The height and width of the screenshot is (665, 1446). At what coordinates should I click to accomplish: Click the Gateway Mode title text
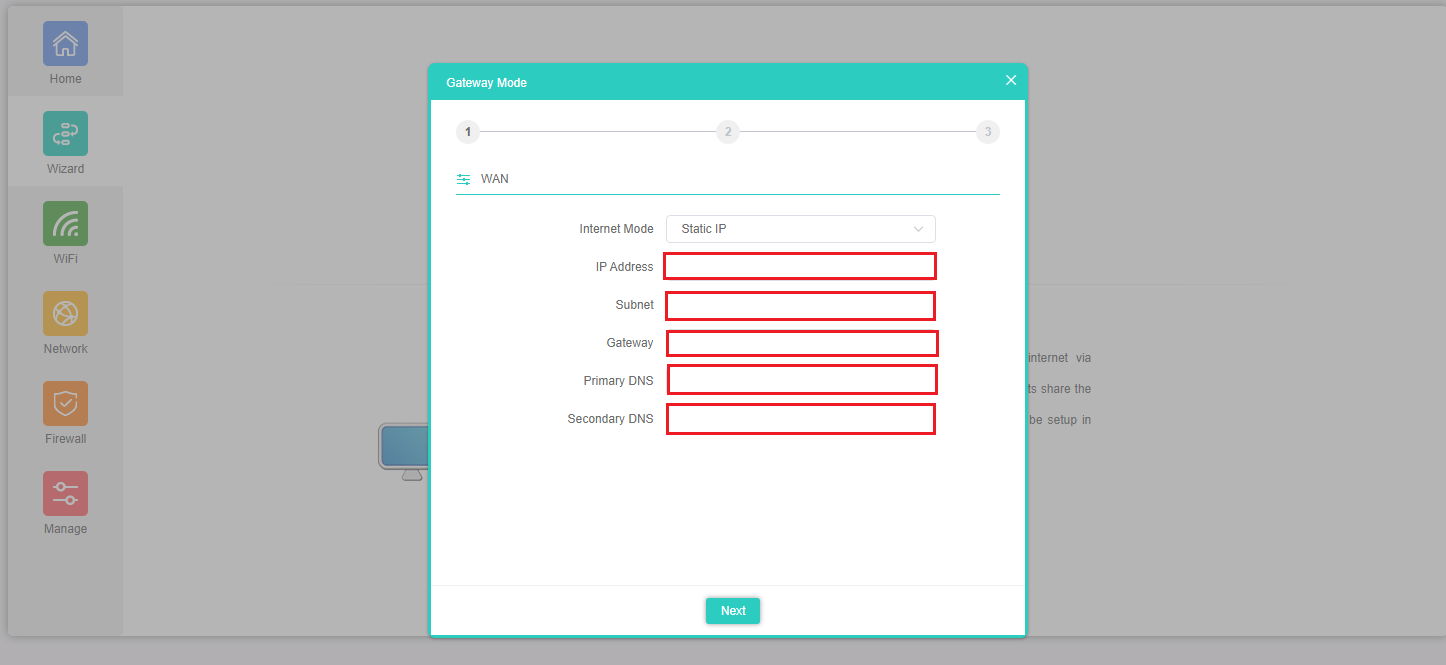pyautogui.click(x=486, y=83)
